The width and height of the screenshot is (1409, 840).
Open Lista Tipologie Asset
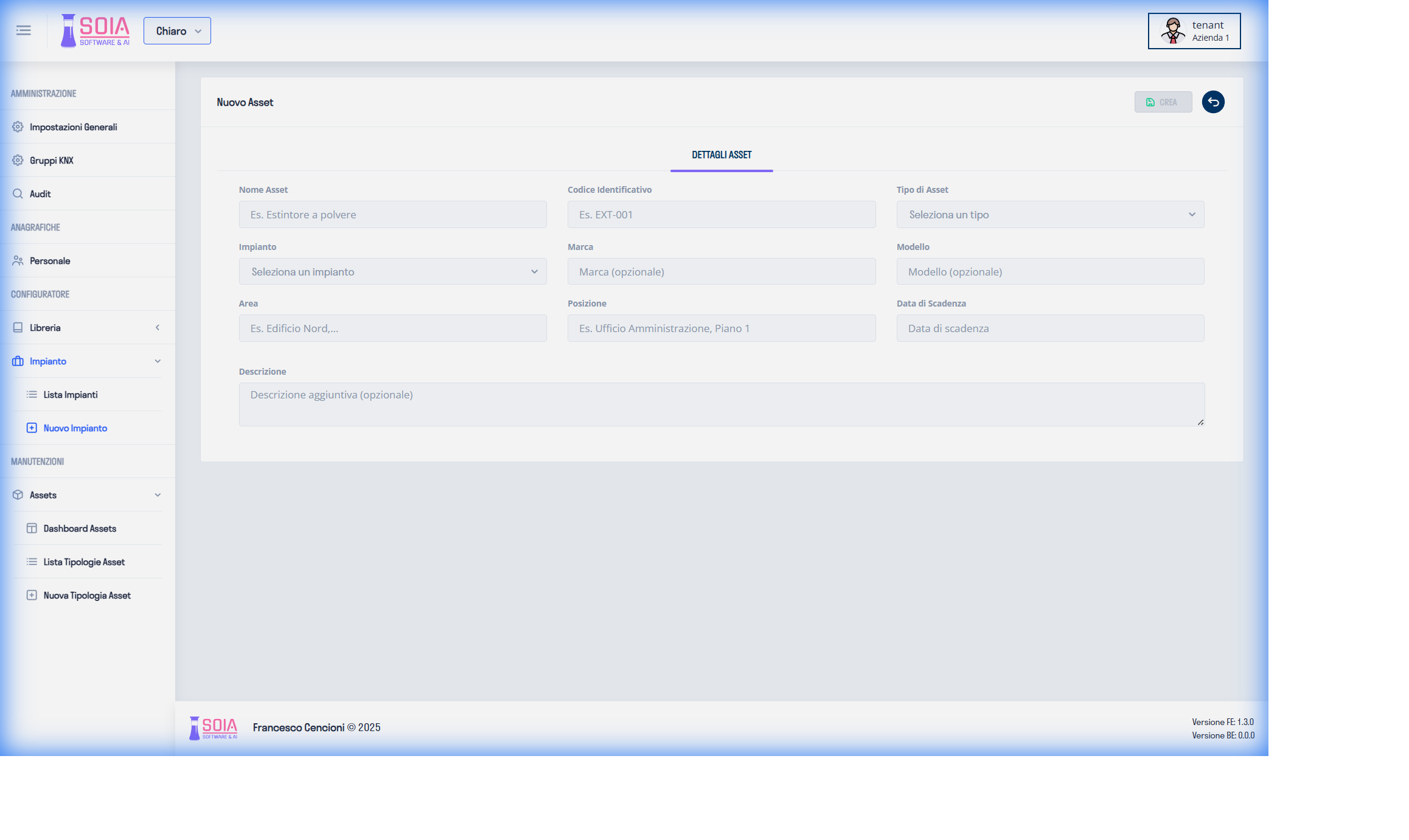(83, 561)
